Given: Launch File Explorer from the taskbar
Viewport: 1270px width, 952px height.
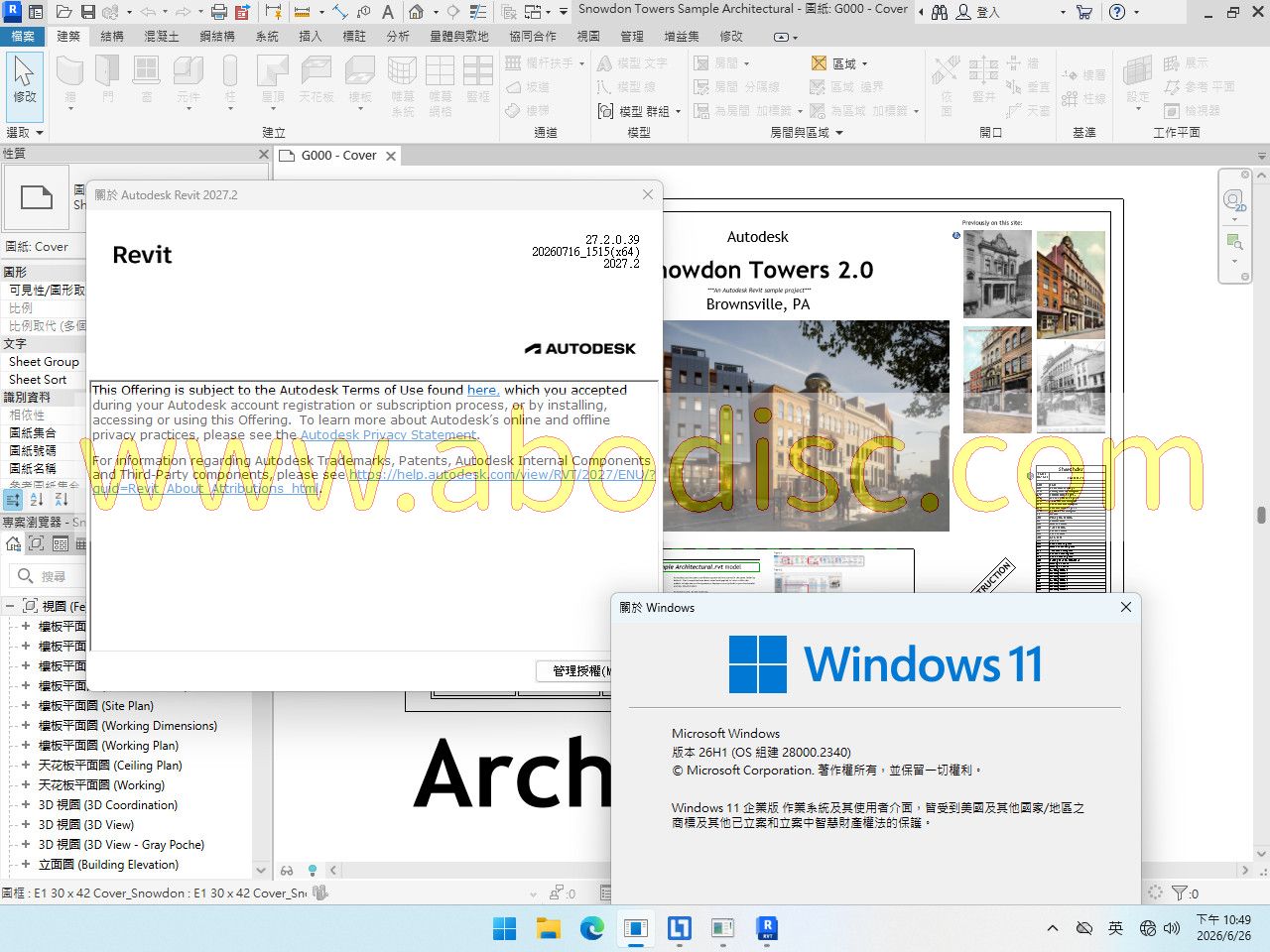Looking at the screenshot, I should (x=549, y=928).
